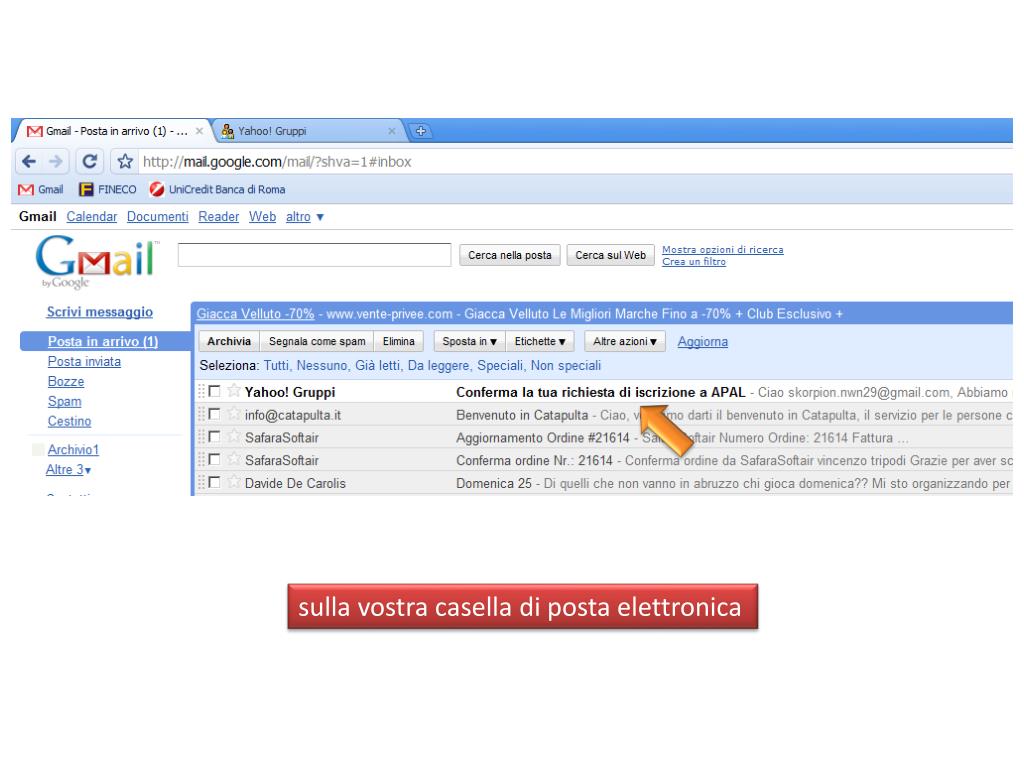Viewport: 1024px width, 768px height.
Task: Click the Elimina button
Action: tap(399, 342)
